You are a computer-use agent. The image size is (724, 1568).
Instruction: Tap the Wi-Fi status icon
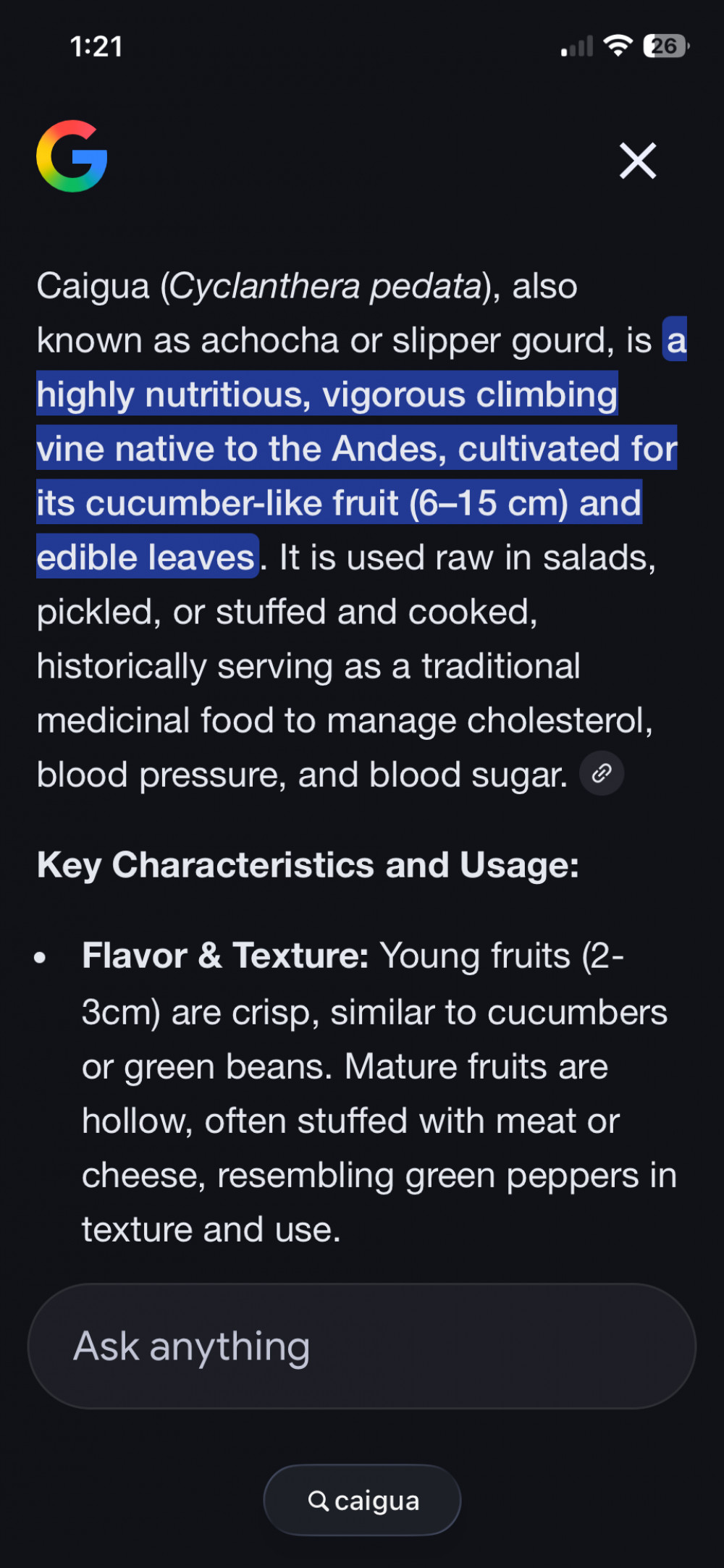pos(618,46)
